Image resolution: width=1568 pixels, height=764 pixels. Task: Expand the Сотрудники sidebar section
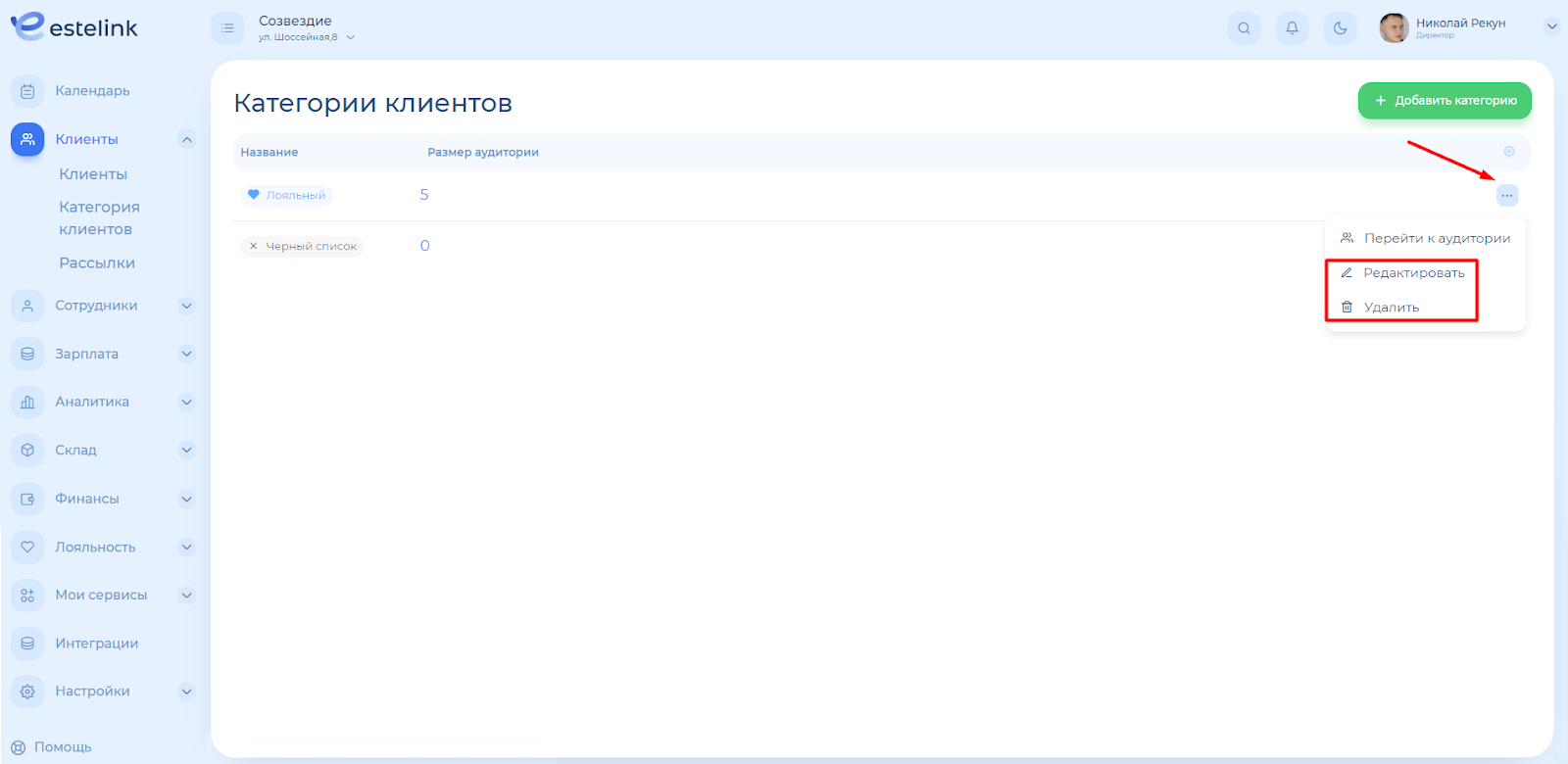[186, 306]
